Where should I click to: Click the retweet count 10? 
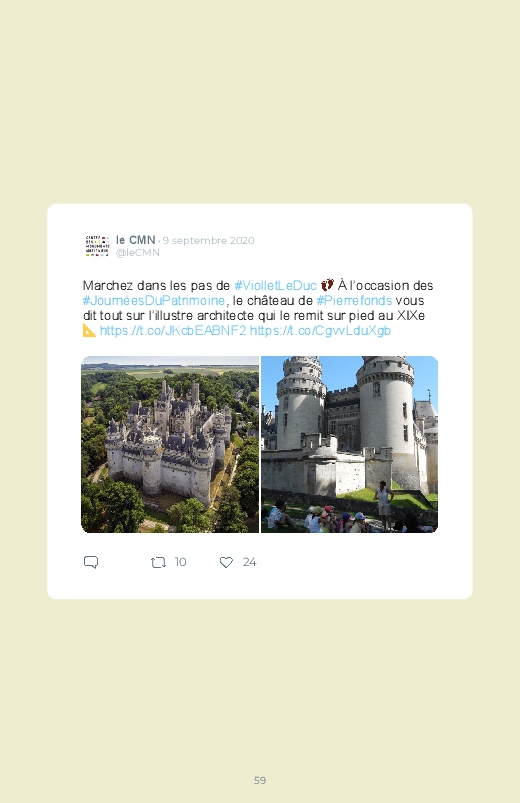click(180, 562)
